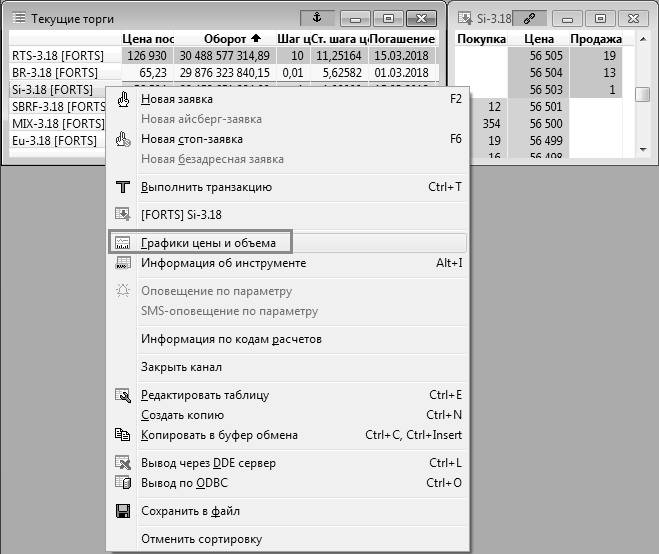This screenshot has height=554, width=659.
Task: Click the link chain icon in Si-3.18 window
Action: coord(527,18)
